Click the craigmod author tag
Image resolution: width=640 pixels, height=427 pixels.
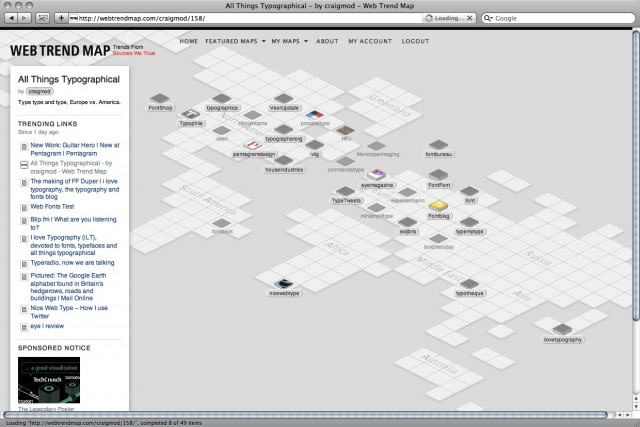coord(40,91)
